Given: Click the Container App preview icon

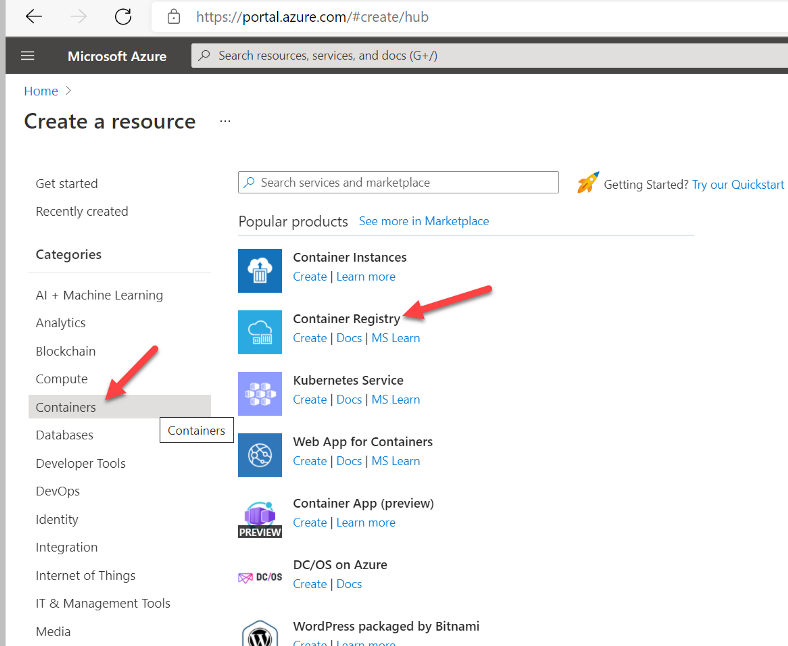Looking at the screenshot, I should [x=260, y=516].
